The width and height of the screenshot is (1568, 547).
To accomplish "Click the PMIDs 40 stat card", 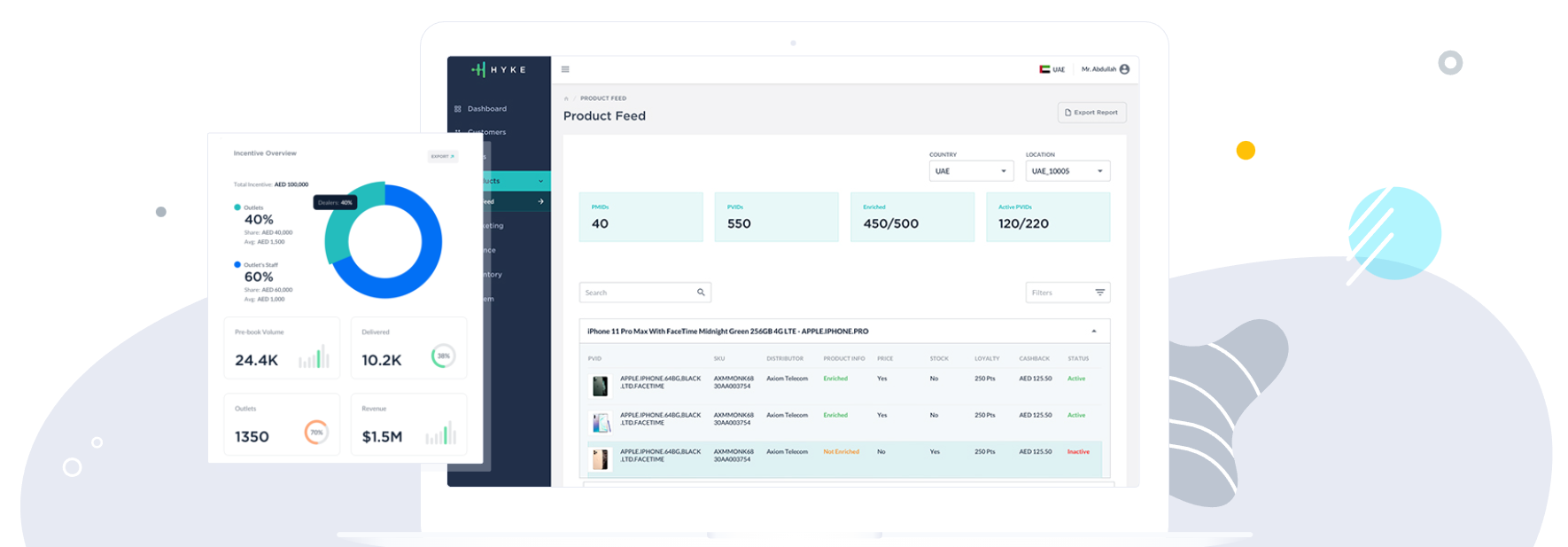I will (x=640, y=217).
